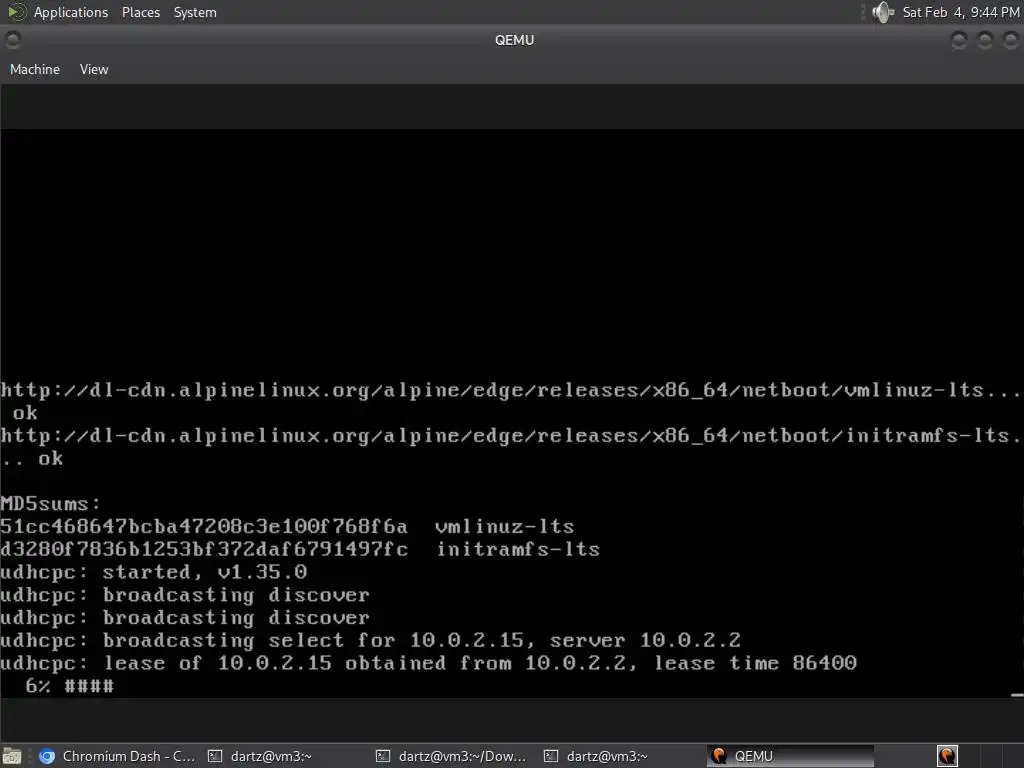Click the udhcpc started v1.35.0 line
Image resolution: width=1024 pixels, height=768 pixels.
(153, 572)
